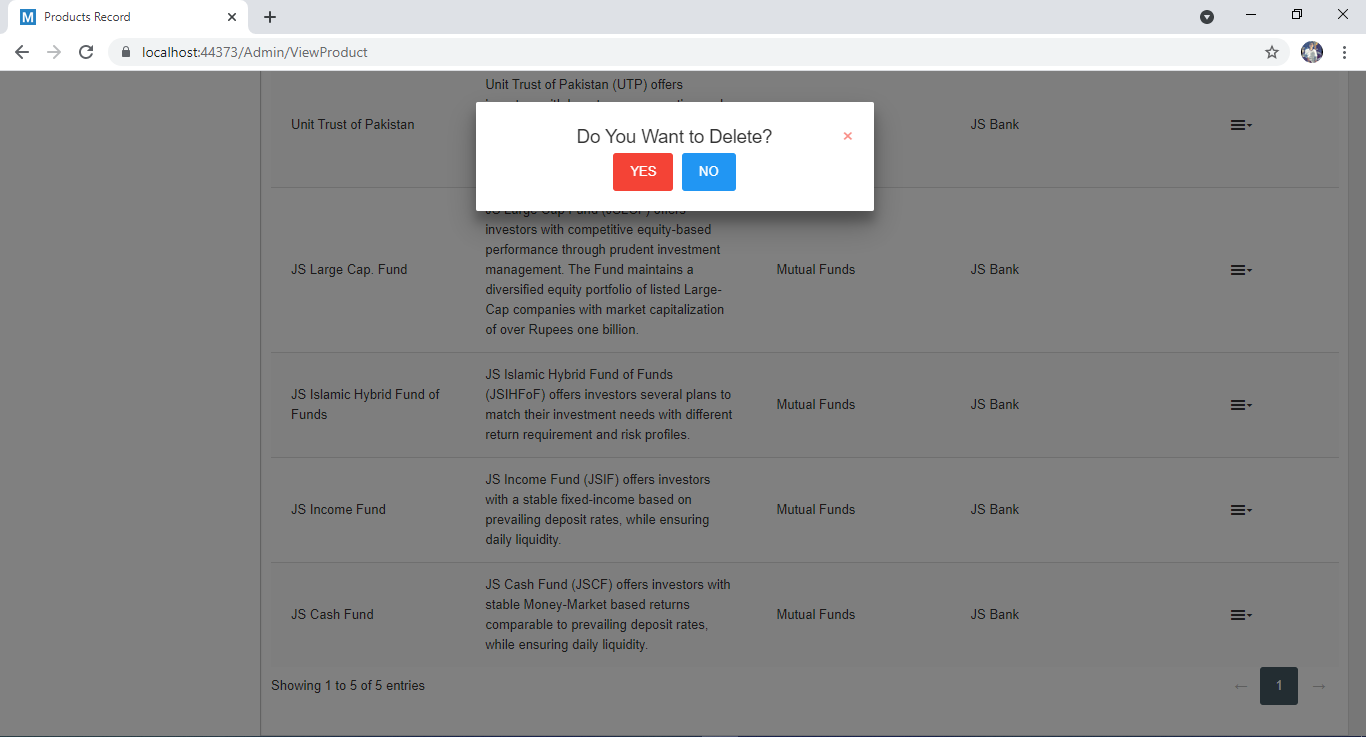Click the JS Income Fund description text
This screenshot has width=1366, height=737.
(x=598, y=510)
